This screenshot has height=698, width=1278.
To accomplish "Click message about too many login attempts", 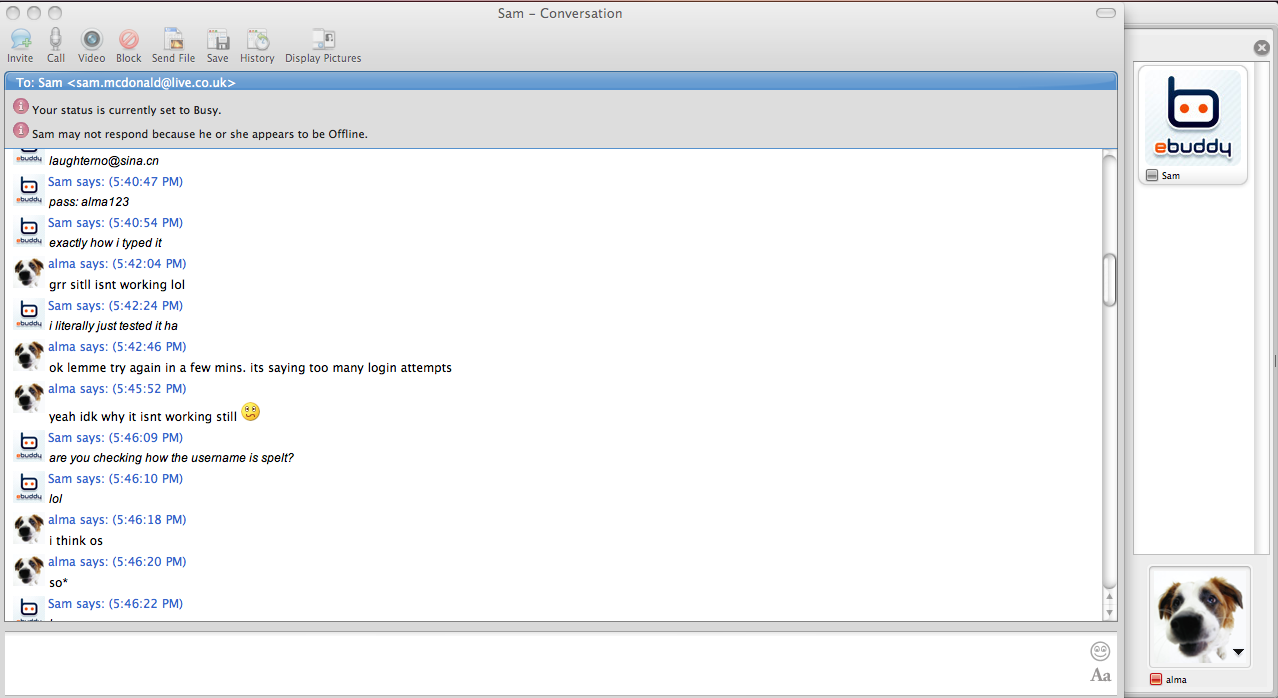I will [x=250, y=368].
